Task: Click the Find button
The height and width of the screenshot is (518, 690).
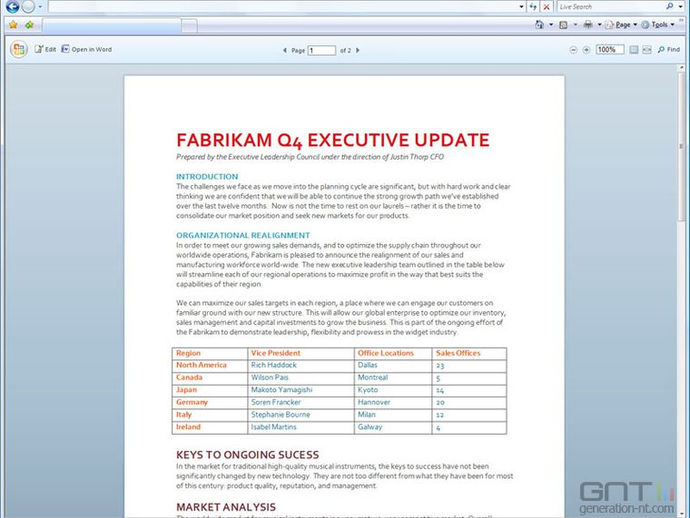Action: click(x=669, y=49)
